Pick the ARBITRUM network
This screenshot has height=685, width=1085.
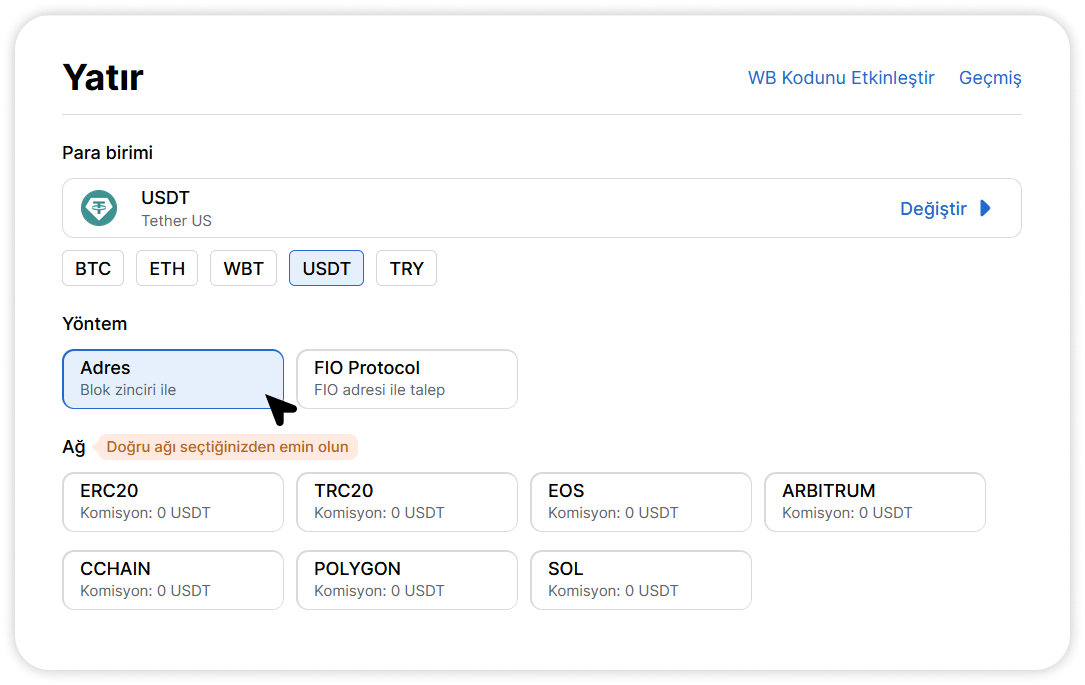[874, 502]
